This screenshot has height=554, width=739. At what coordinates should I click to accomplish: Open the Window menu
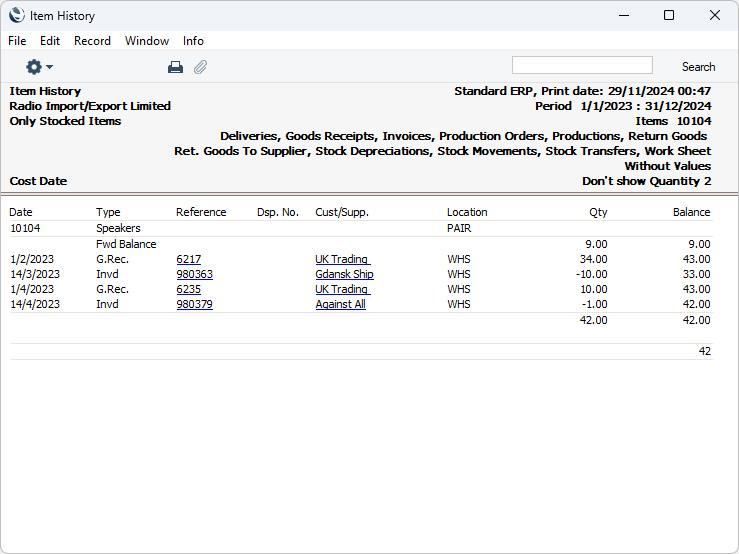[x=147, y=41]
